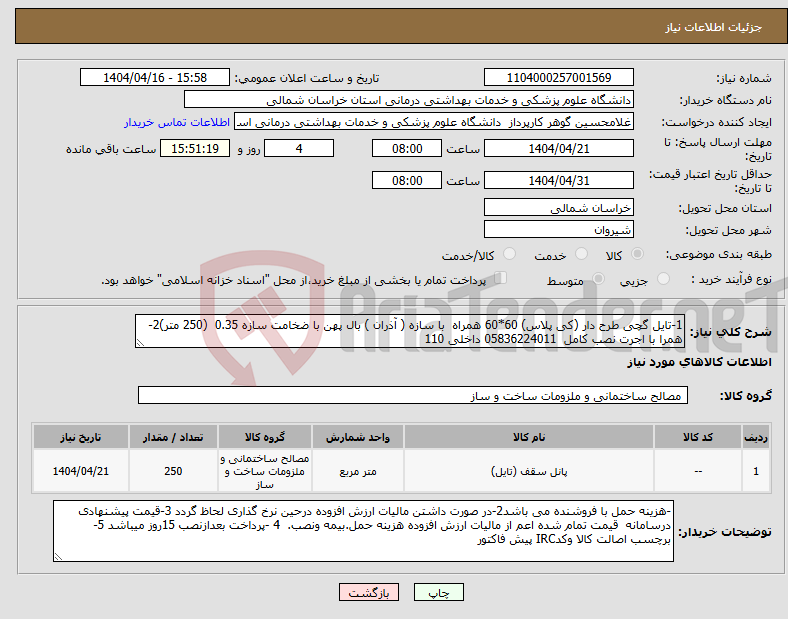The image size is (788, 619).
Task: Click the متر مربع unit cell
Action: point(358,471)
